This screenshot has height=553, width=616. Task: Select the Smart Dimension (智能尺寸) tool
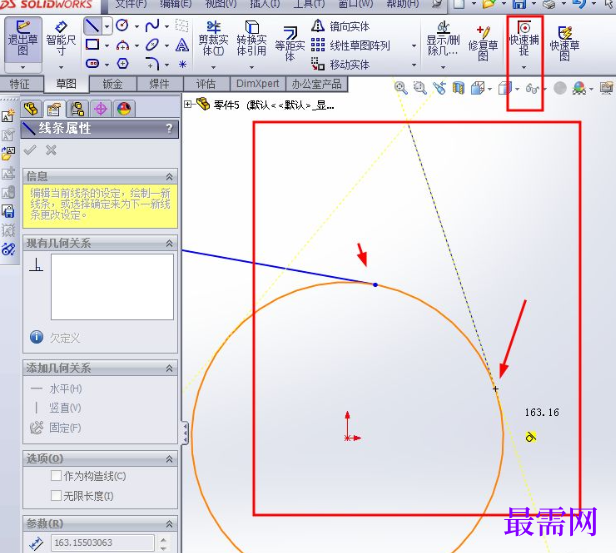tap(61, 39)
